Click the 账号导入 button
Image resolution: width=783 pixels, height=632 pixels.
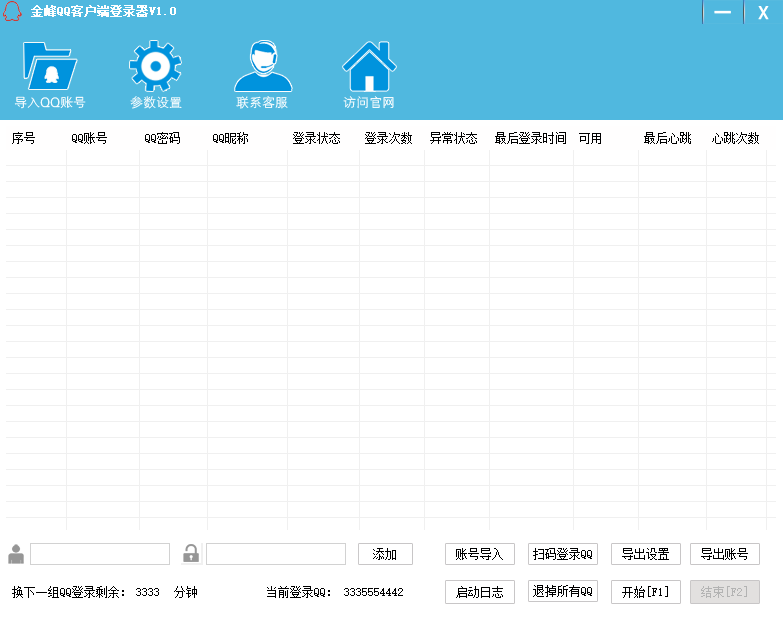479,554
